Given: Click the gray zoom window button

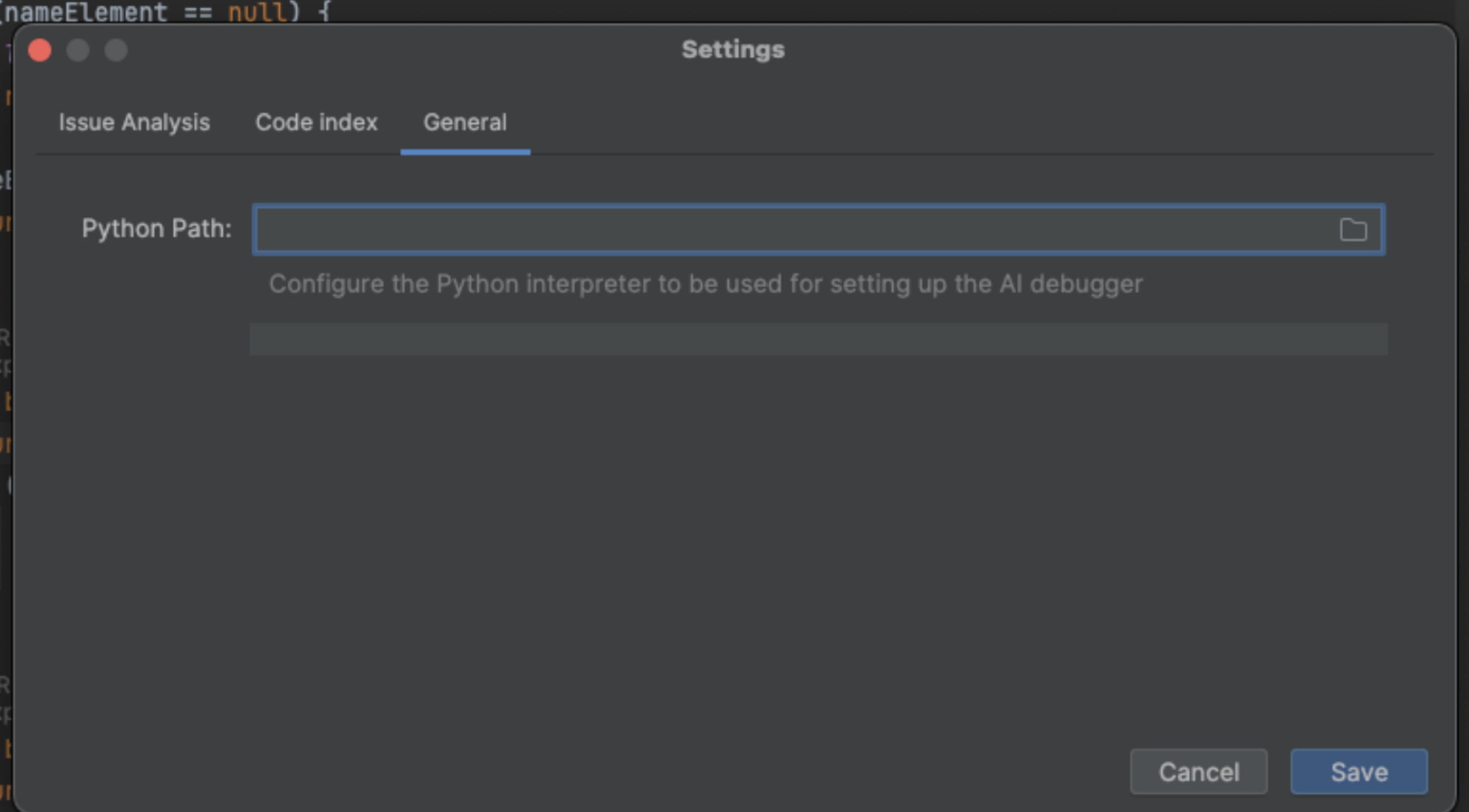Looking at the screenshot, I should click(x=116, y=50).
